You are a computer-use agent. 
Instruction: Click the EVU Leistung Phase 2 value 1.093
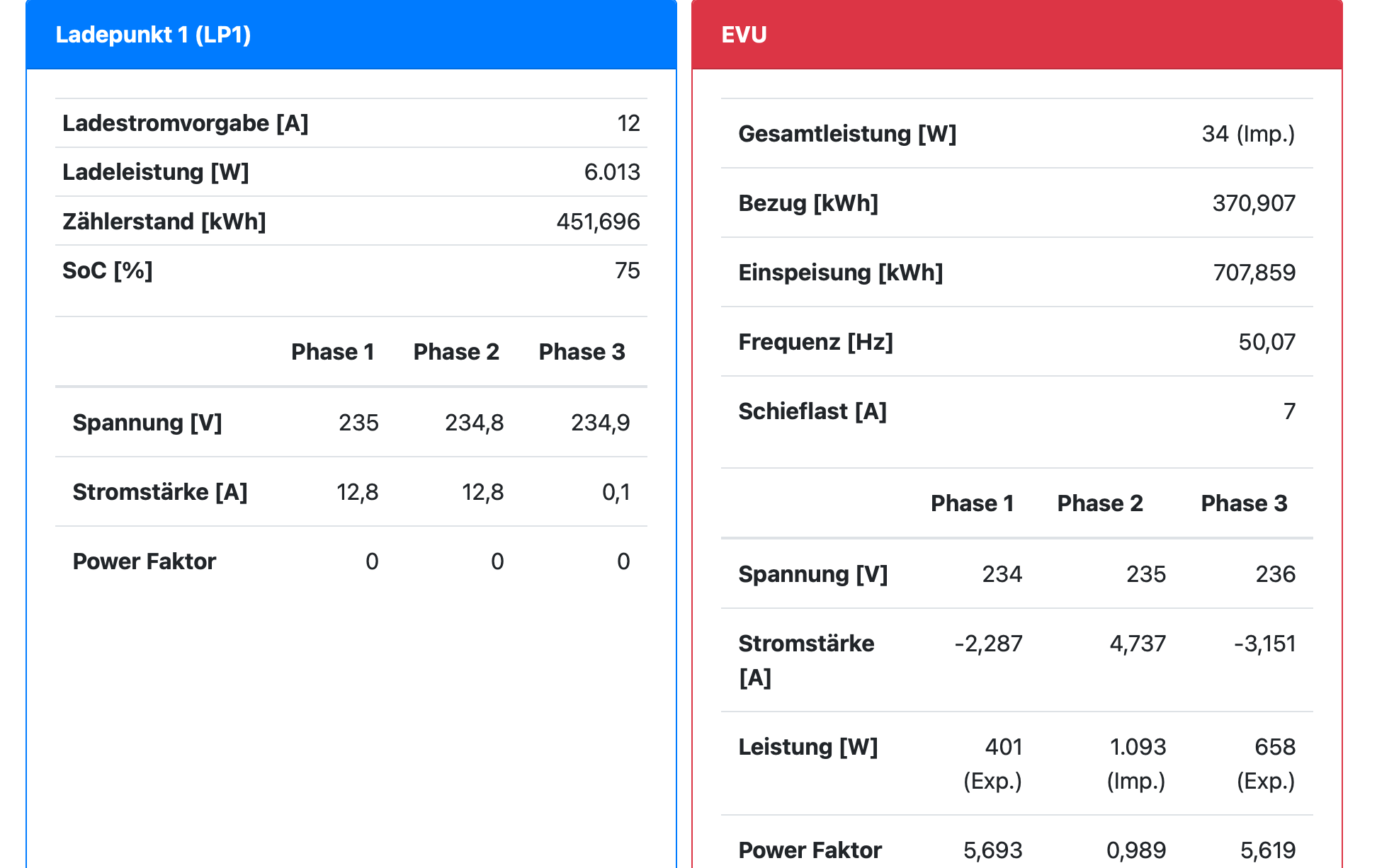click(x=1138, y=747)
